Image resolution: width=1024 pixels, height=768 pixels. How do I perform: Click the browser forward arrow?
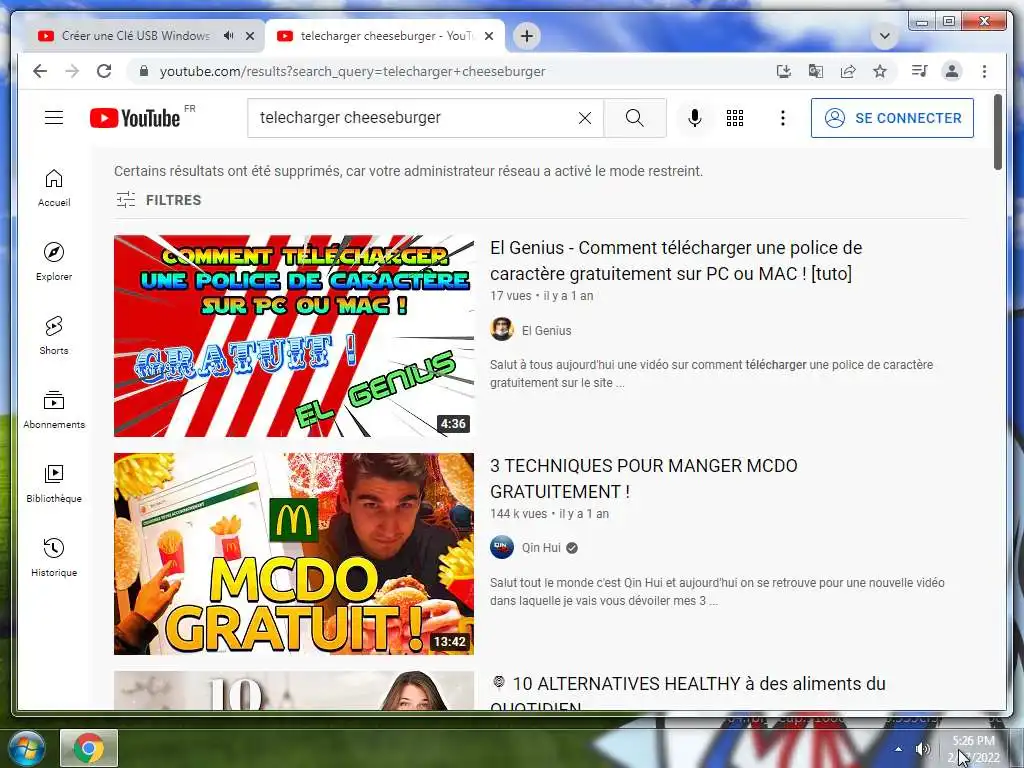[x=72, y=71]
